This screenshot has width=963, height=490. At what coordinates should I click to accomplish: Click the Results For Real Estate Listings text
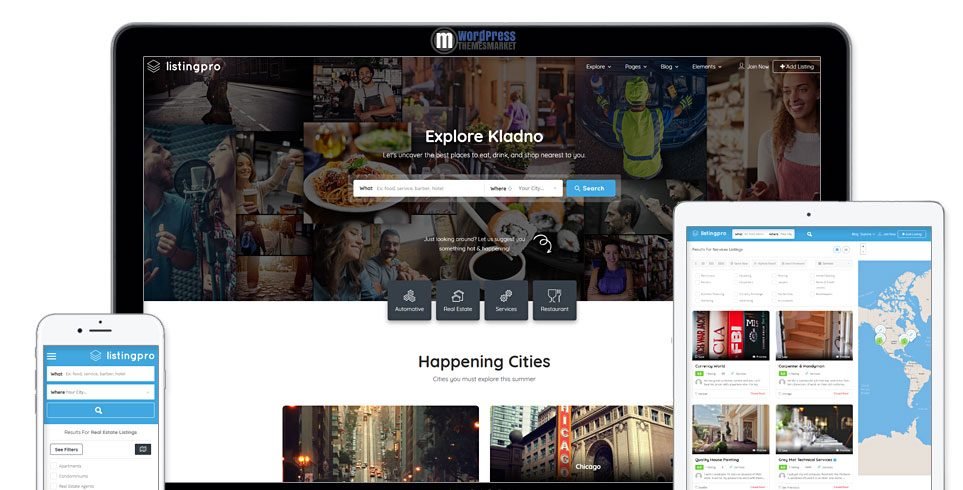pos(101,432)
